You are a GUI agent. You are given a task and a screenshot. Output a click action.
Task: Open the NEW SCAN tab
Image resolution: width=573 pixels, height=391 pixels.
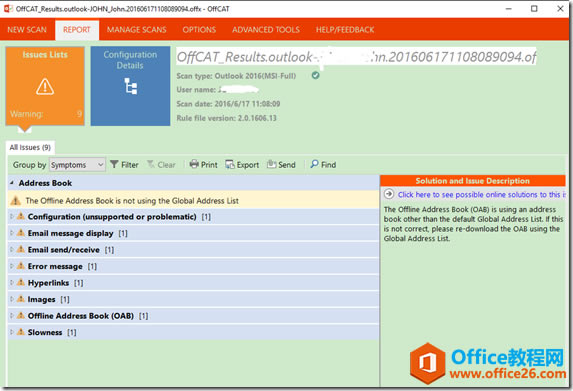(x=27, y=30)
